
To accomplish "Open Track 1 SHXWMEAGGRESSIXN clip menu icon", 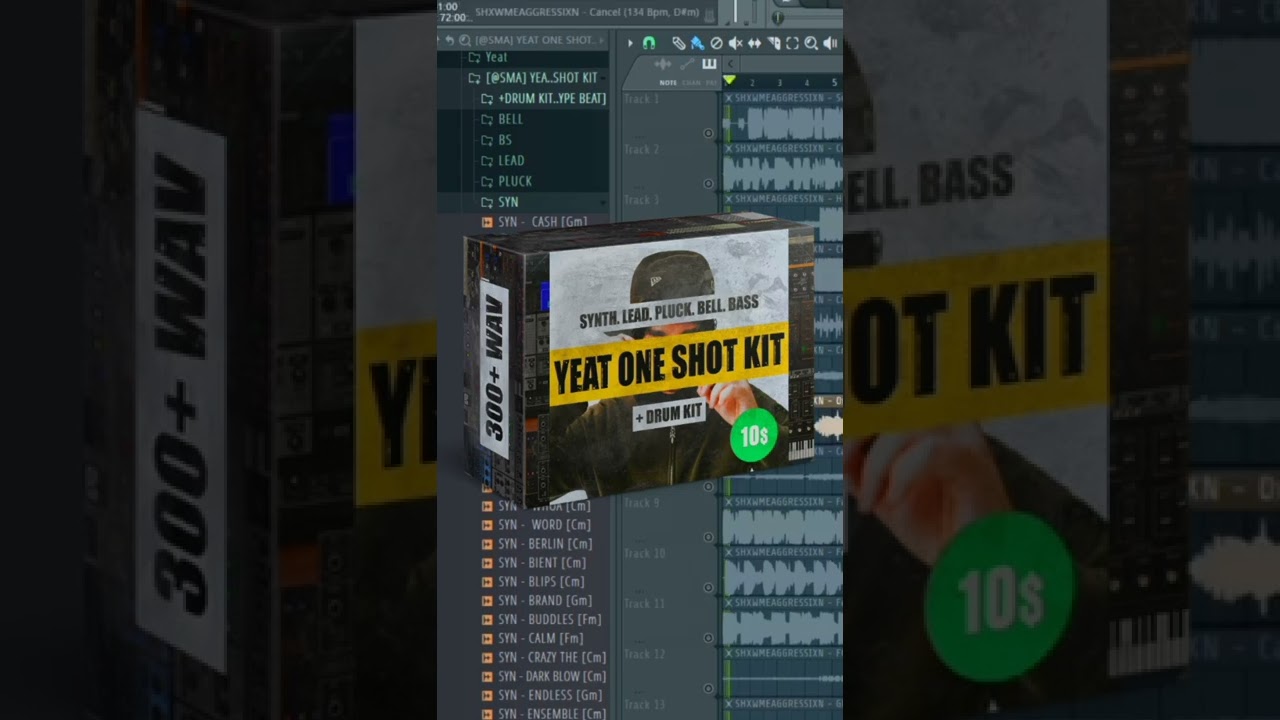I will tap(729, 97).
